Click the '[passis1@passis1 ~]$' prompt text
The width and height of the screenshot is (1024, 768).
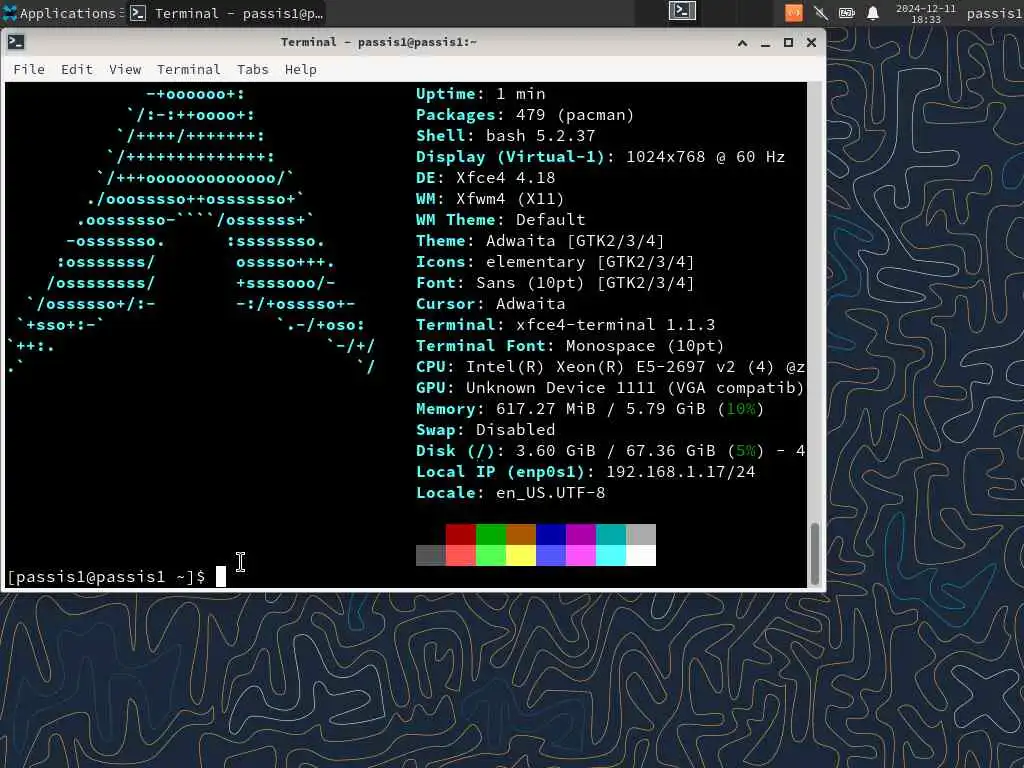pos(106,577)
